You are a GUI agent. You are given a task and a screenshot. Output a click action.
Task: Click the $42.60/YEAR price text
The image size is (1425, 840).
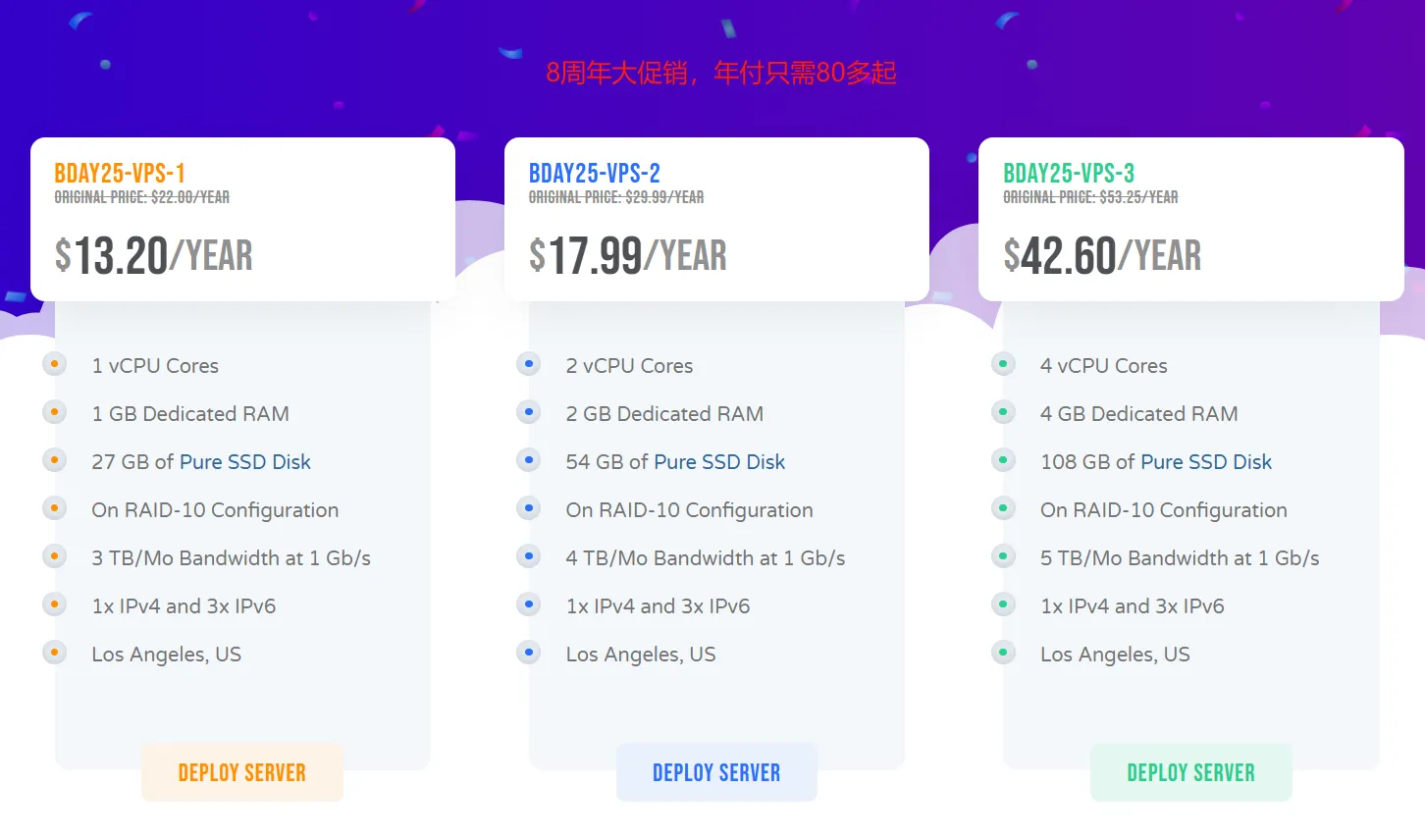1102,256
